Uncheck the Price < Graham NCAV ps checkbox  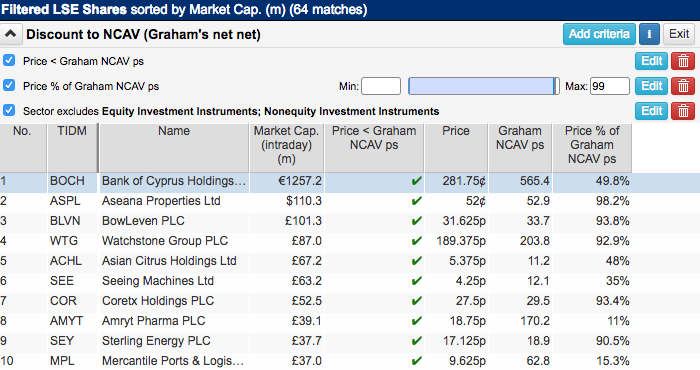coord(9,60)
